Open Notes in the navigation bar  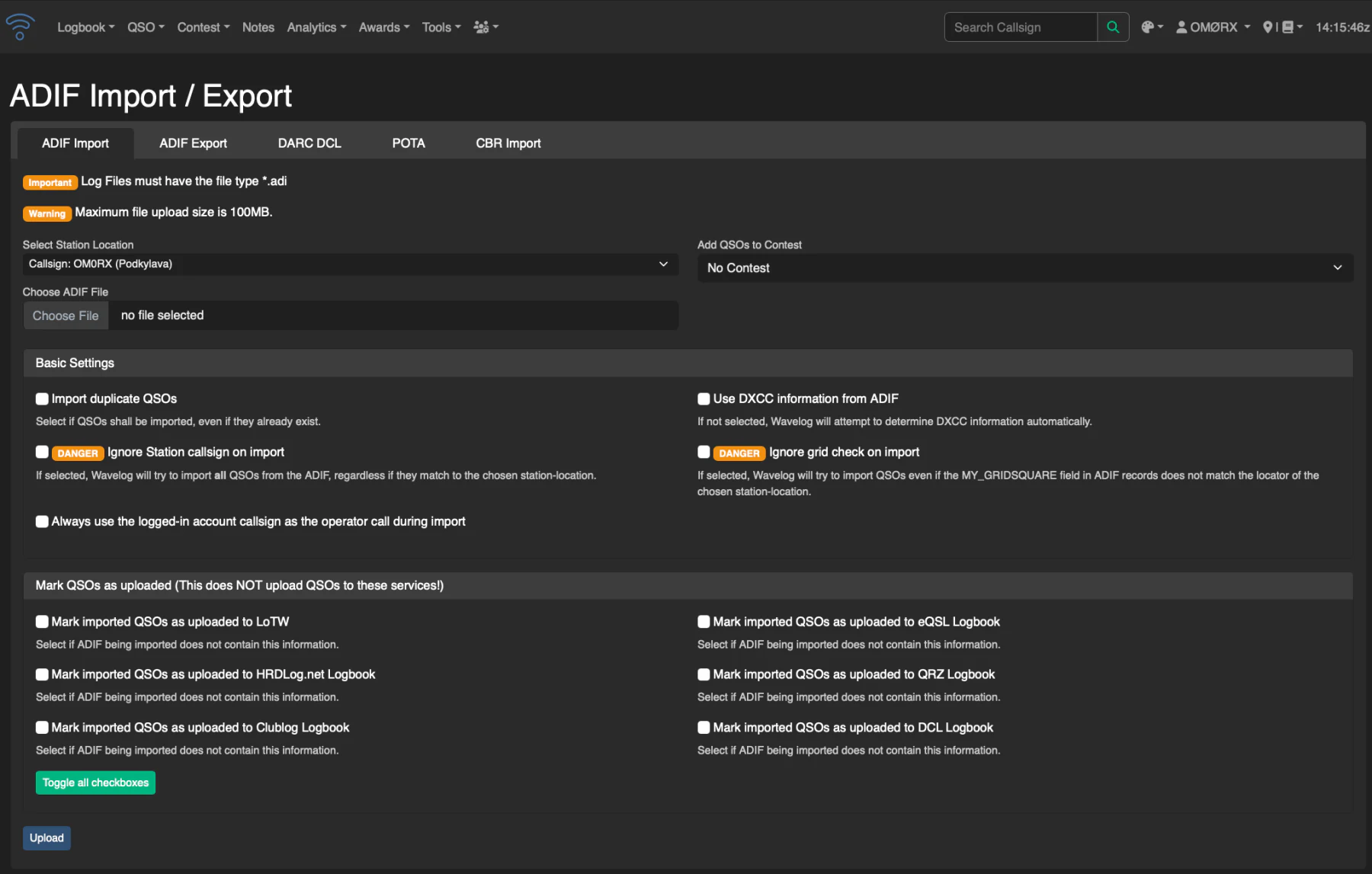[x=258, y=27]
